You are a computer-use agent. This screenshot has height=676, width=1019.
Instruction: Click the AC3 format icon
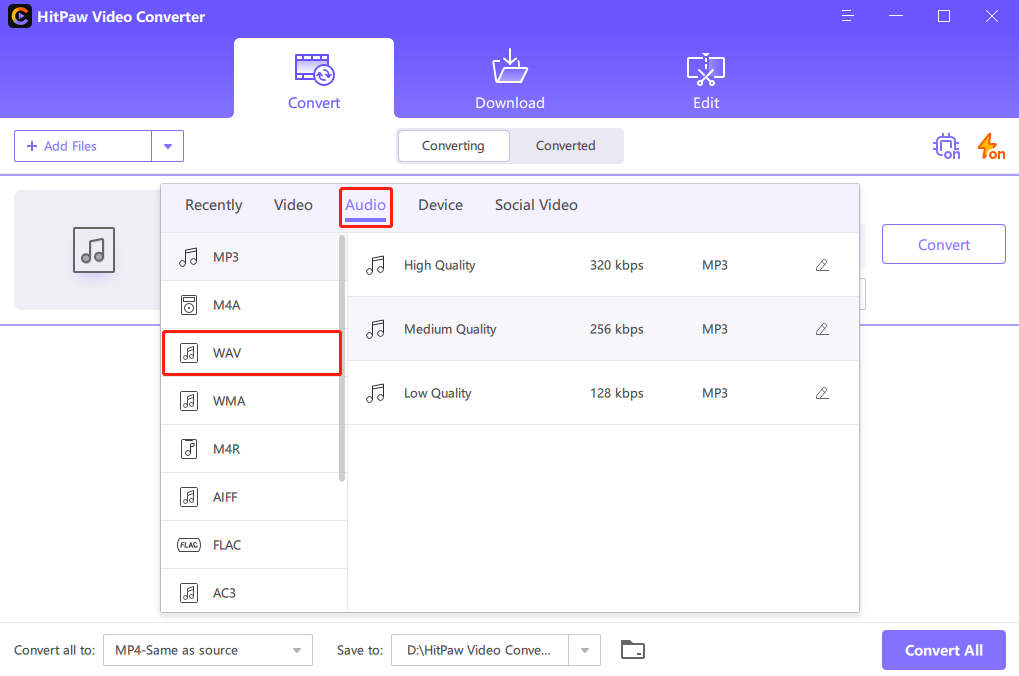pos(188,593)
